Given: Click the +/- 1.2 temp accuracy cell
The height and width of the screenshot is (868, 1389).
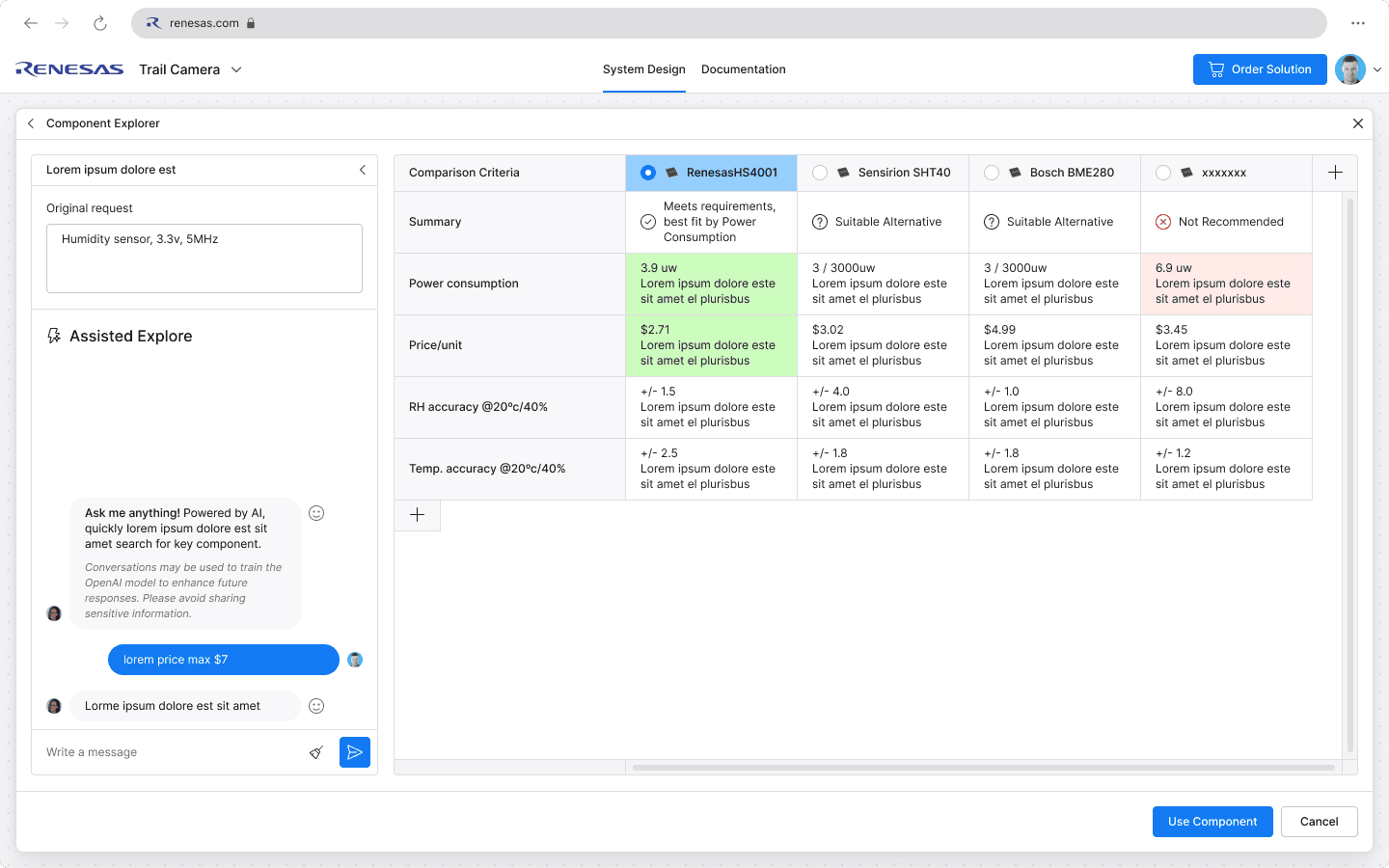Looking at the screenshot, I should 1227,469.
